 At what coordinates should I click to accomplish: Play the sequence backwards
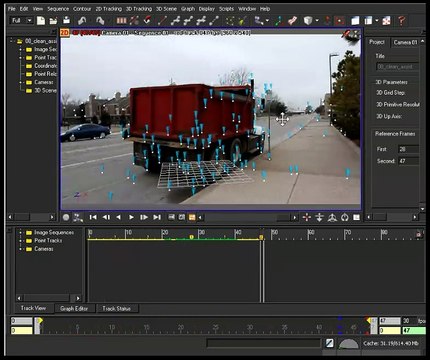(118, 217)
